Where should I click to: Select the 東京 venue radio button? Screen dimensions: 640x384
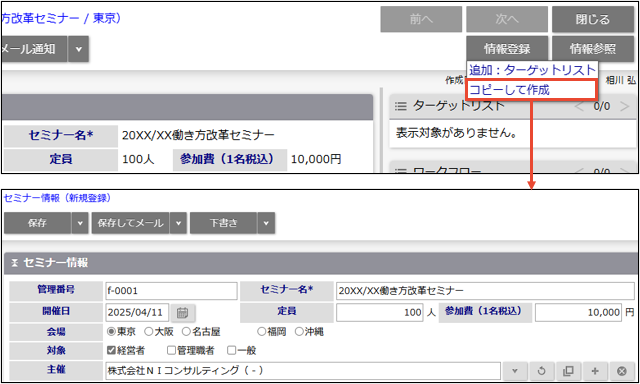pyautogui.click(x=111, y=331)
